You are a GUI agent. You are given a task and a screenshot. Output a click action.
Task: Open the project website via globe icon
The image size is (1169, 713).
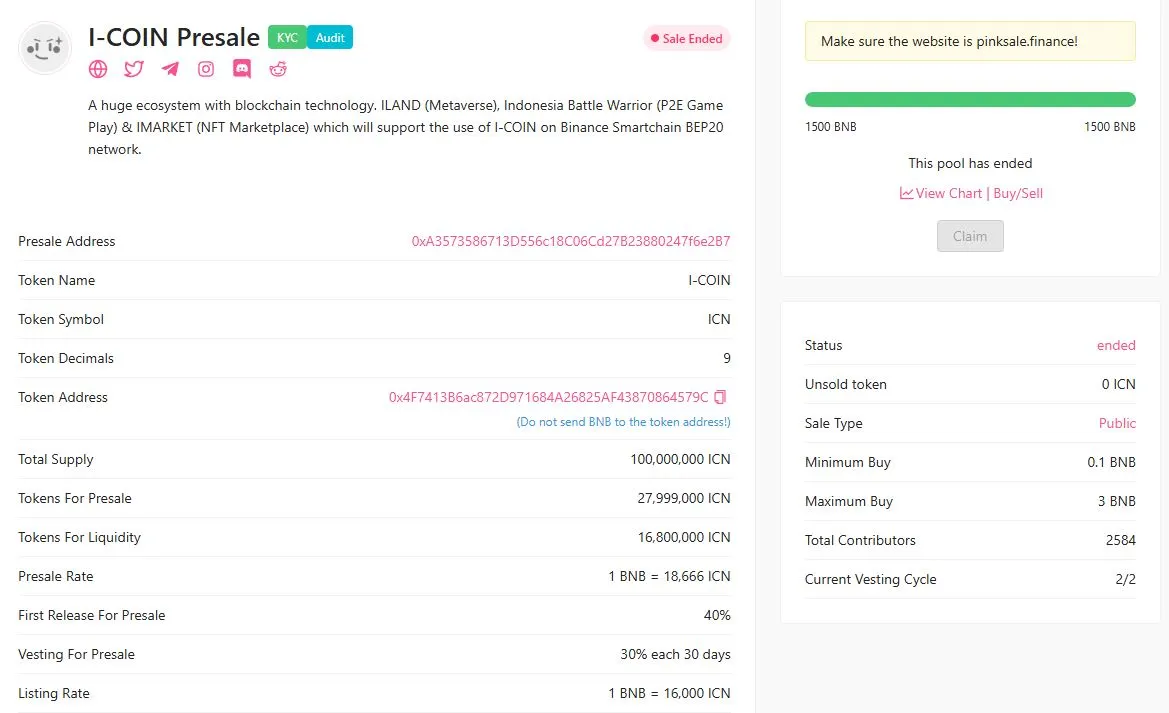(x=97, y=69)
